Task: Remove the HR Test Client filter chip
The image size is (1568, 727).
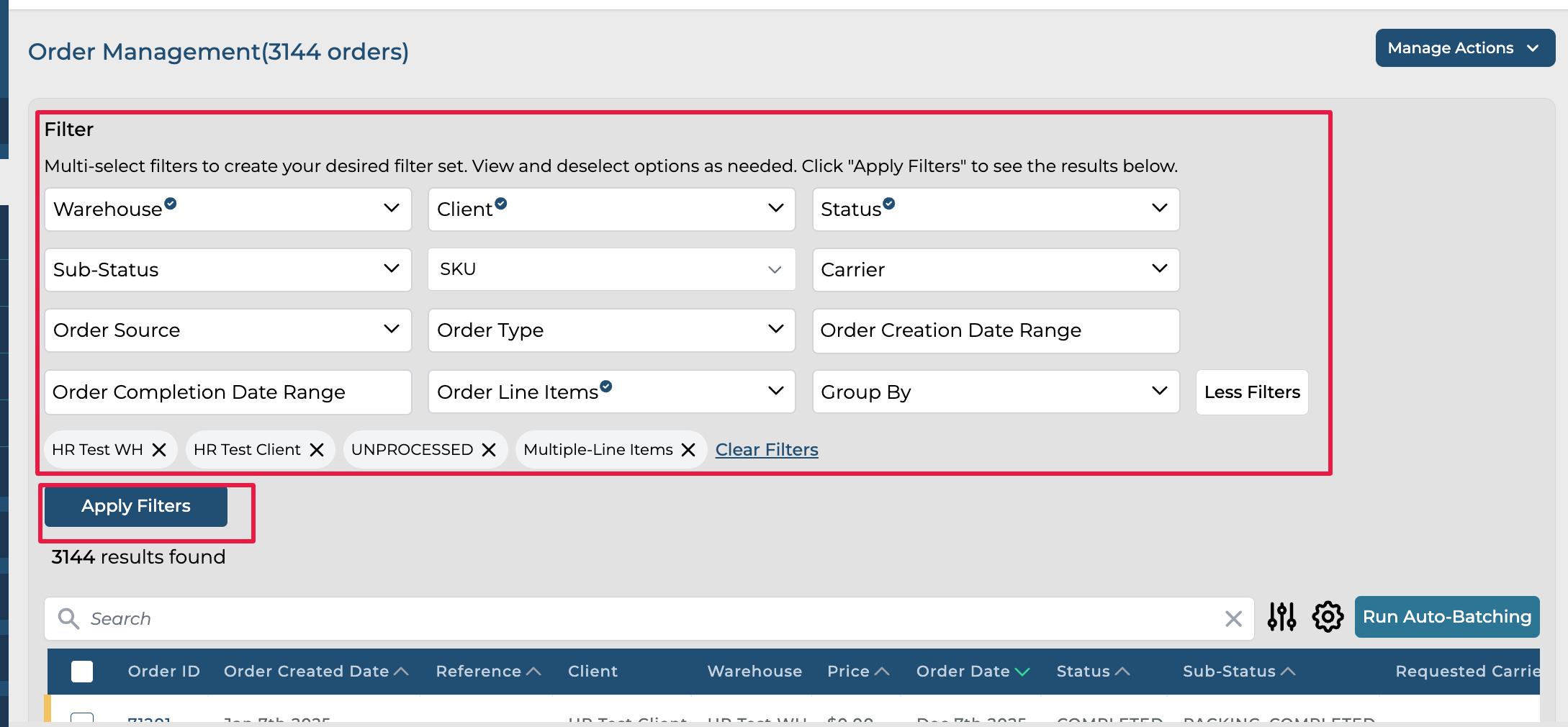Action: [317, 450]
